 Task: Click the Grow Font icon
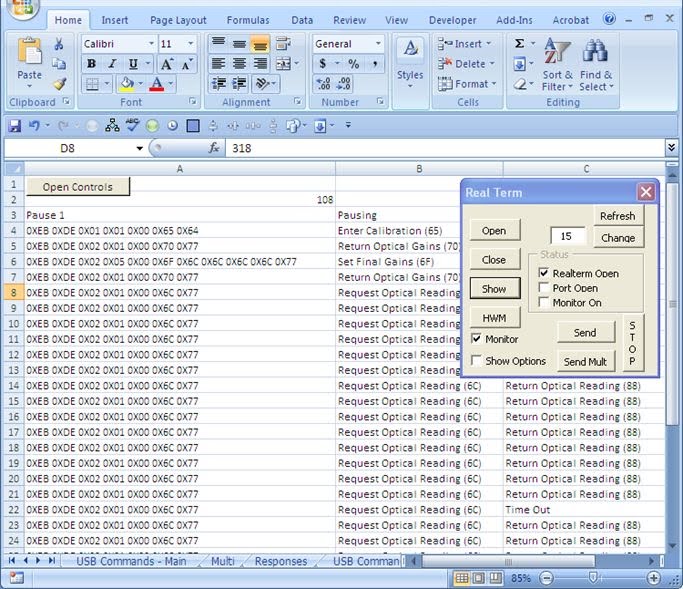click(166, 64)
